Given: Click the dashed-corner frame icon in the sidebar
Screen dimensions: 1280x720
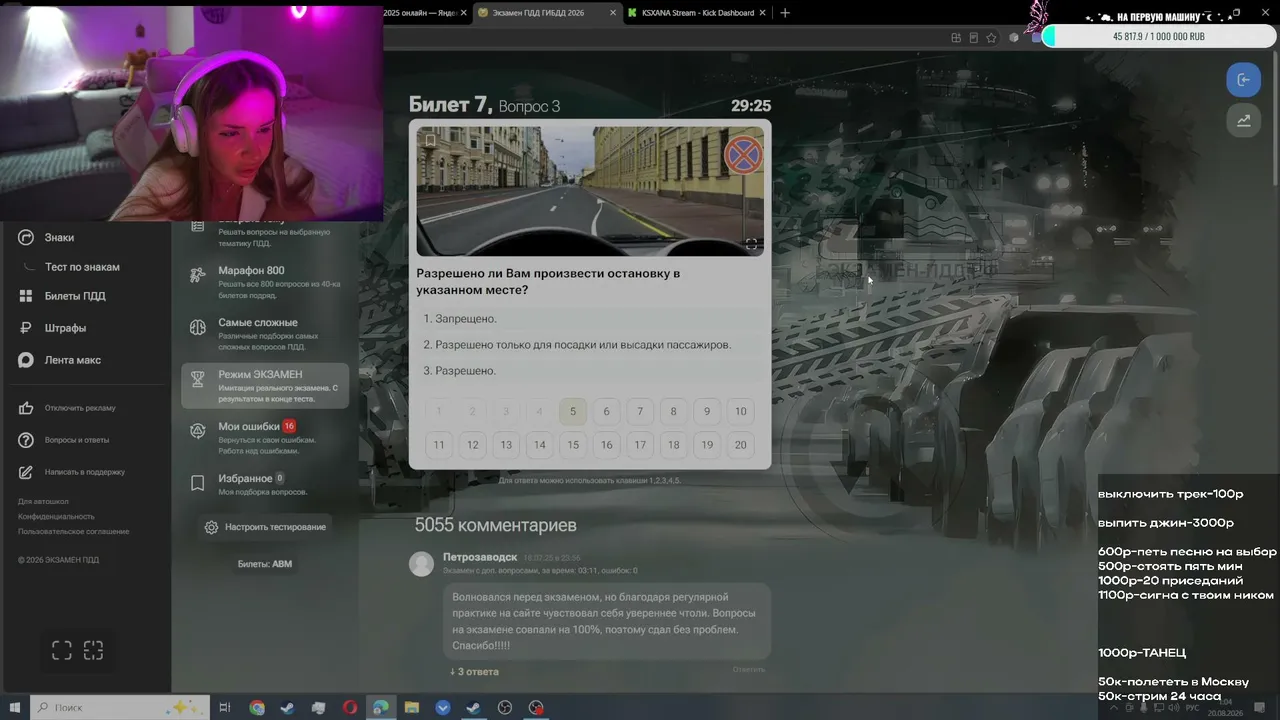Looking at the screenshot, I should [x=93, y=651].
